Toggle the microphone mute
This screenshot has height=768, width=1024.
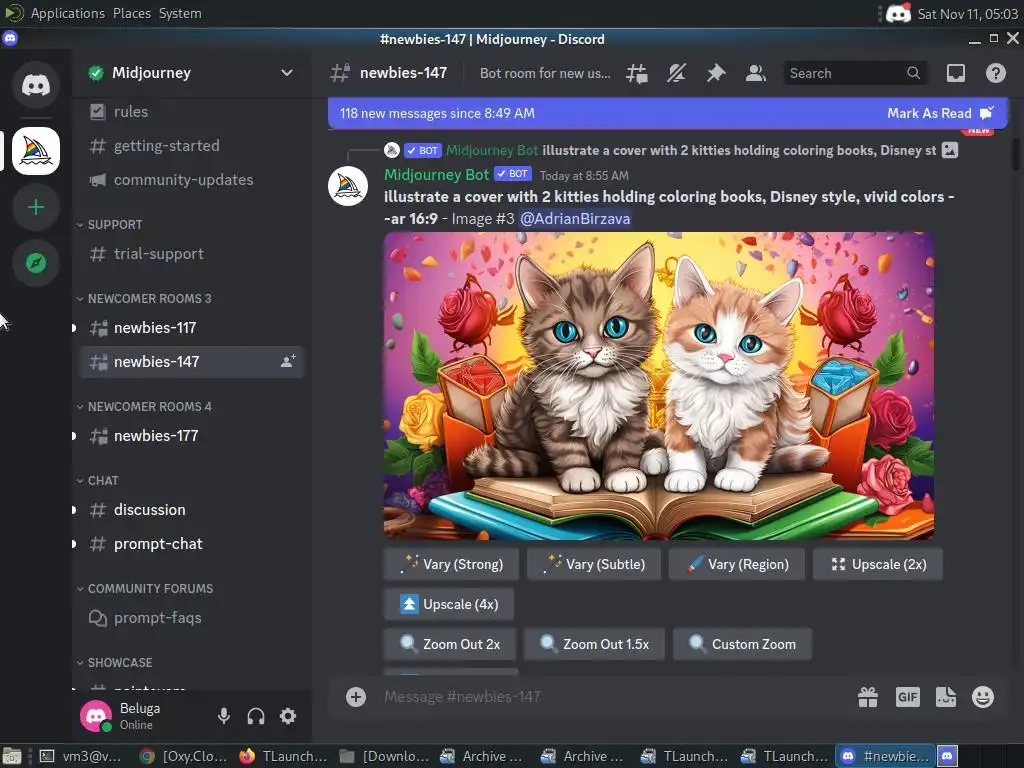pyautogui.click(x=224, y=716)
